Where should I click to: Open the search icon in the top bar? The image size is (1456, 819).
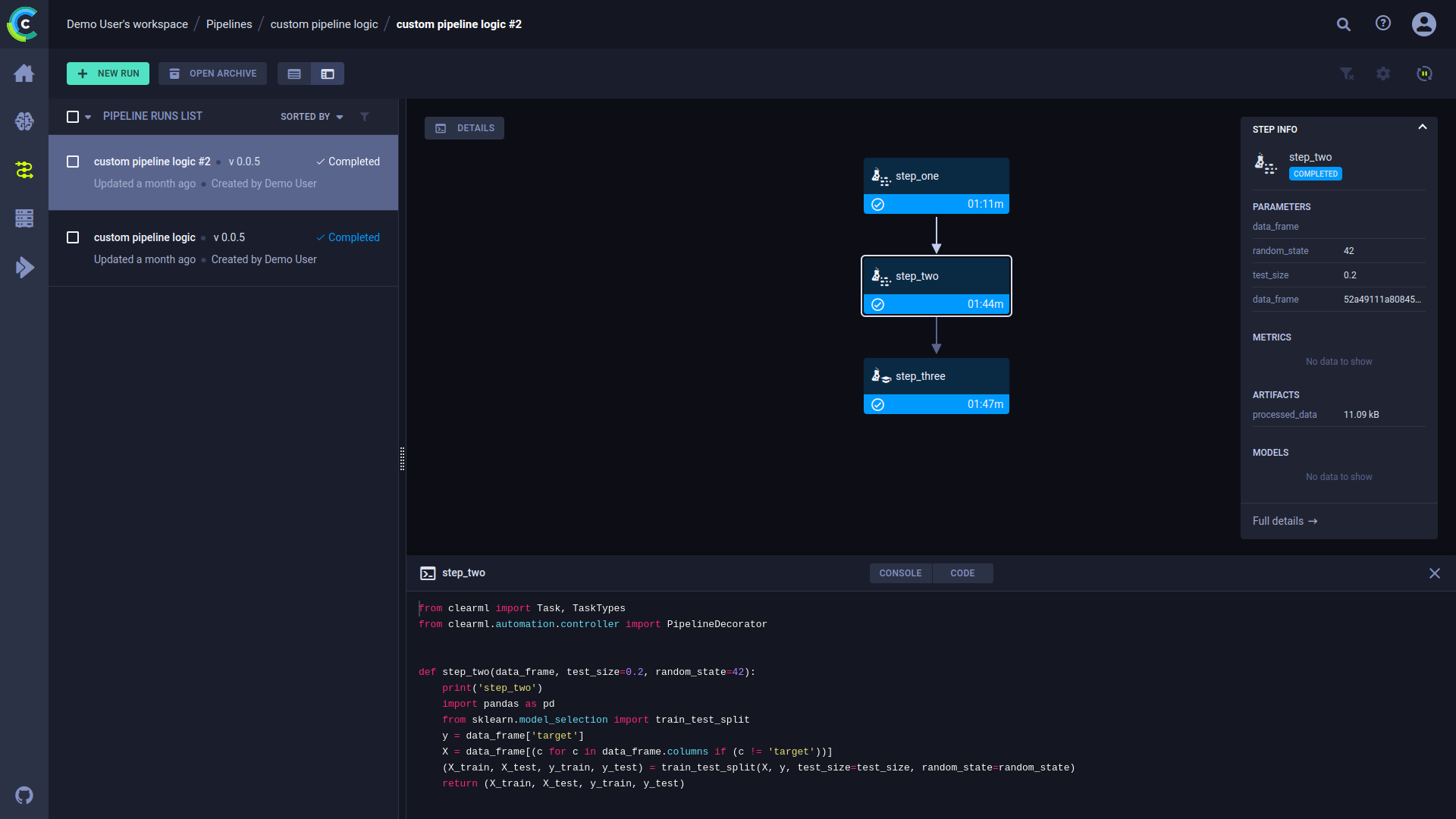(x=1344, y=24)
